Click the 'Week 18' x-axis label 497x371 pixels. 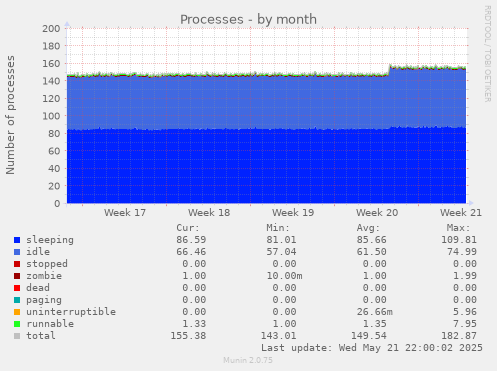pyautogui.click(x=209, y=213)
